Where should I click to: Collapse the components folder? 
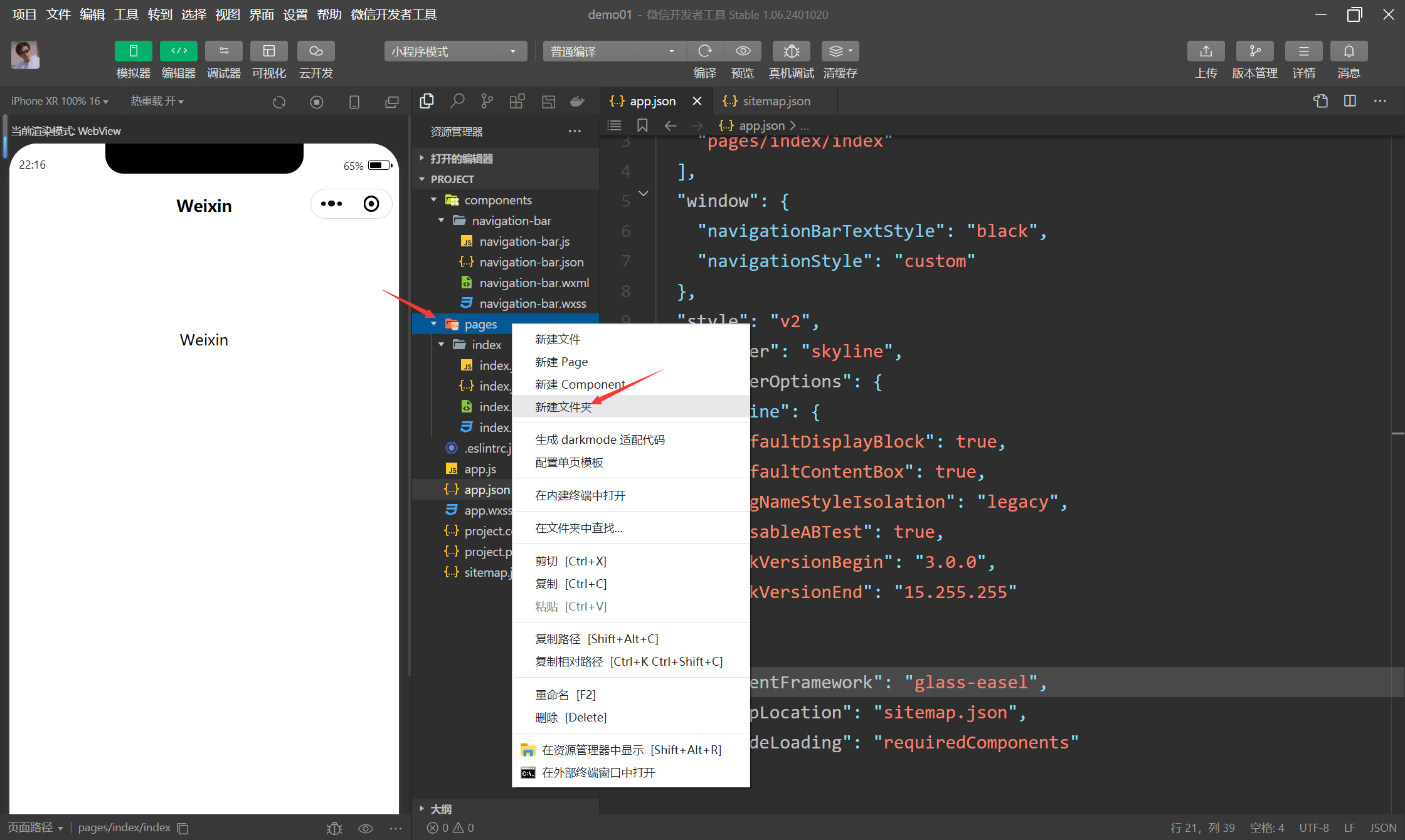434,200
